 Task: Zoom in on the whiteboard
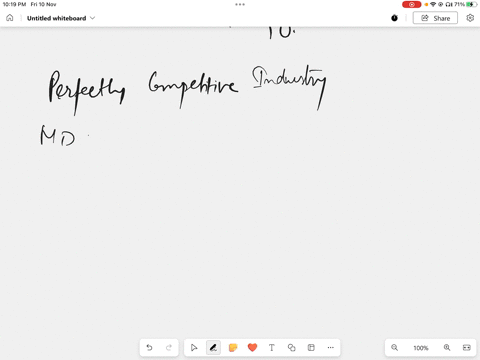pyautogui.click(x=447, y=348)
